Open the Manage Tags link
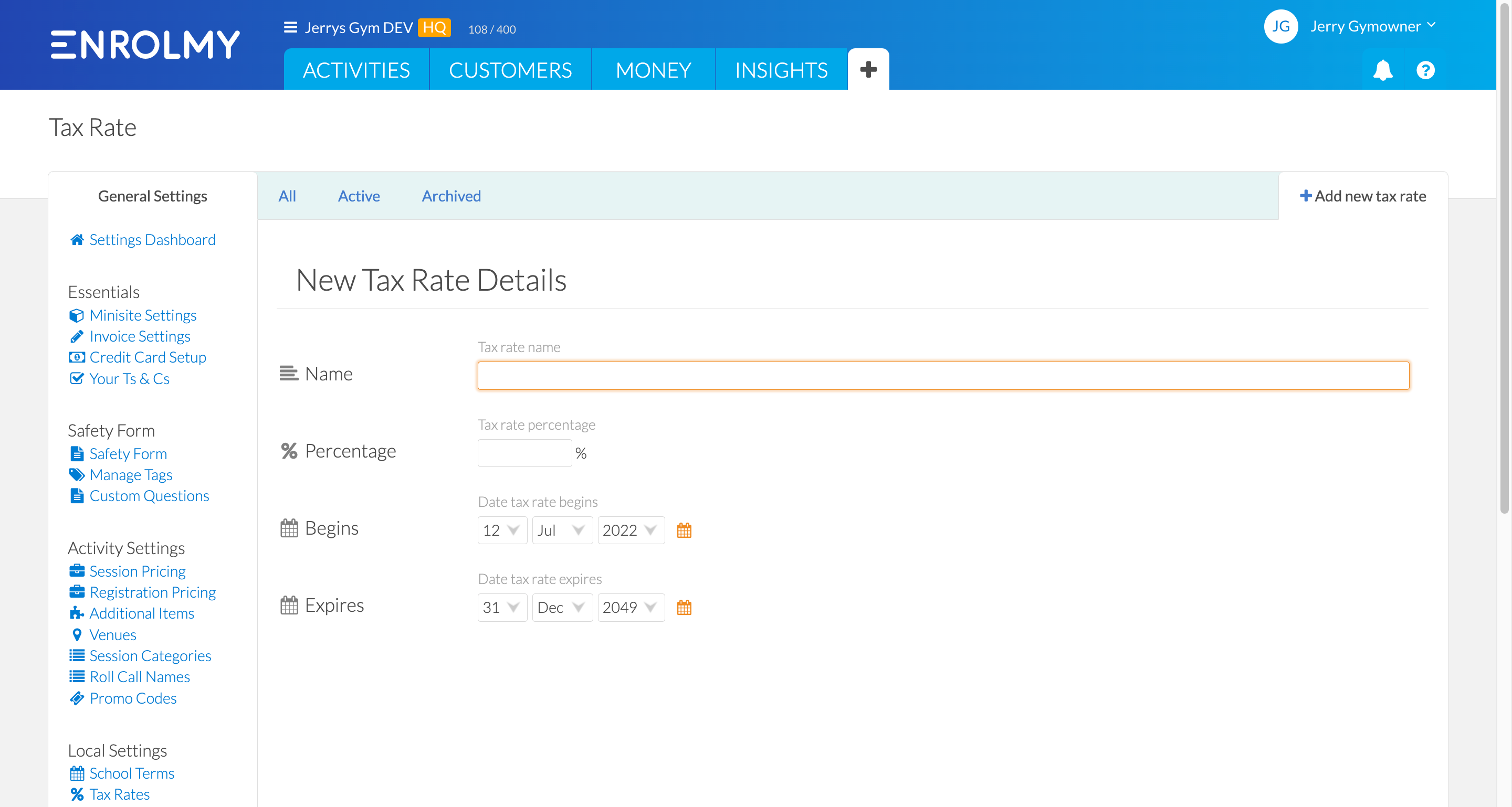Screen dimensions: 1512x807 coord(131,474)
